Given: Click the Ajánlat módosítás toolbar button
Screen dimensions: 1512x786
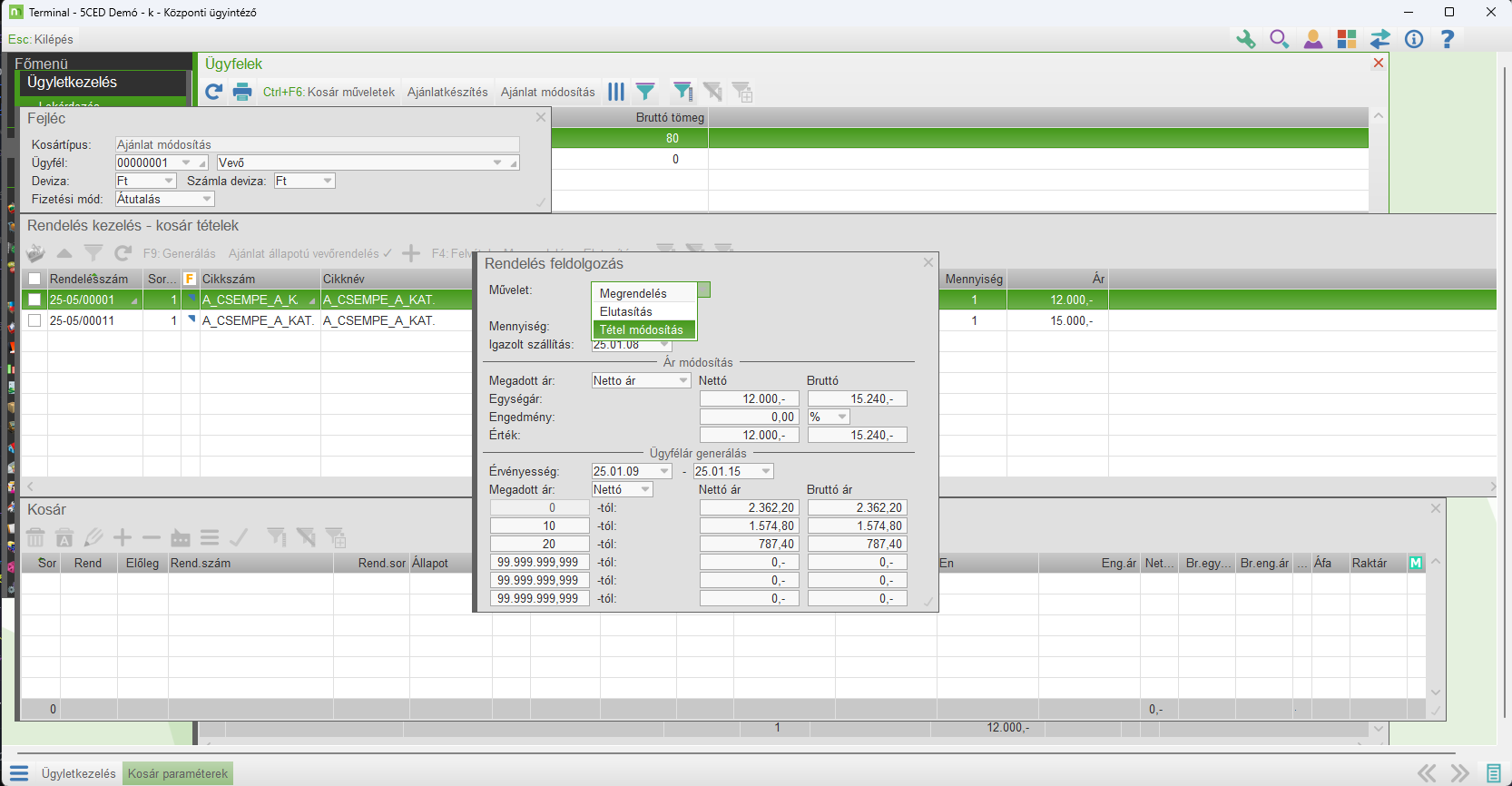Looking at the screenshot, I should [x=547, y=92].
